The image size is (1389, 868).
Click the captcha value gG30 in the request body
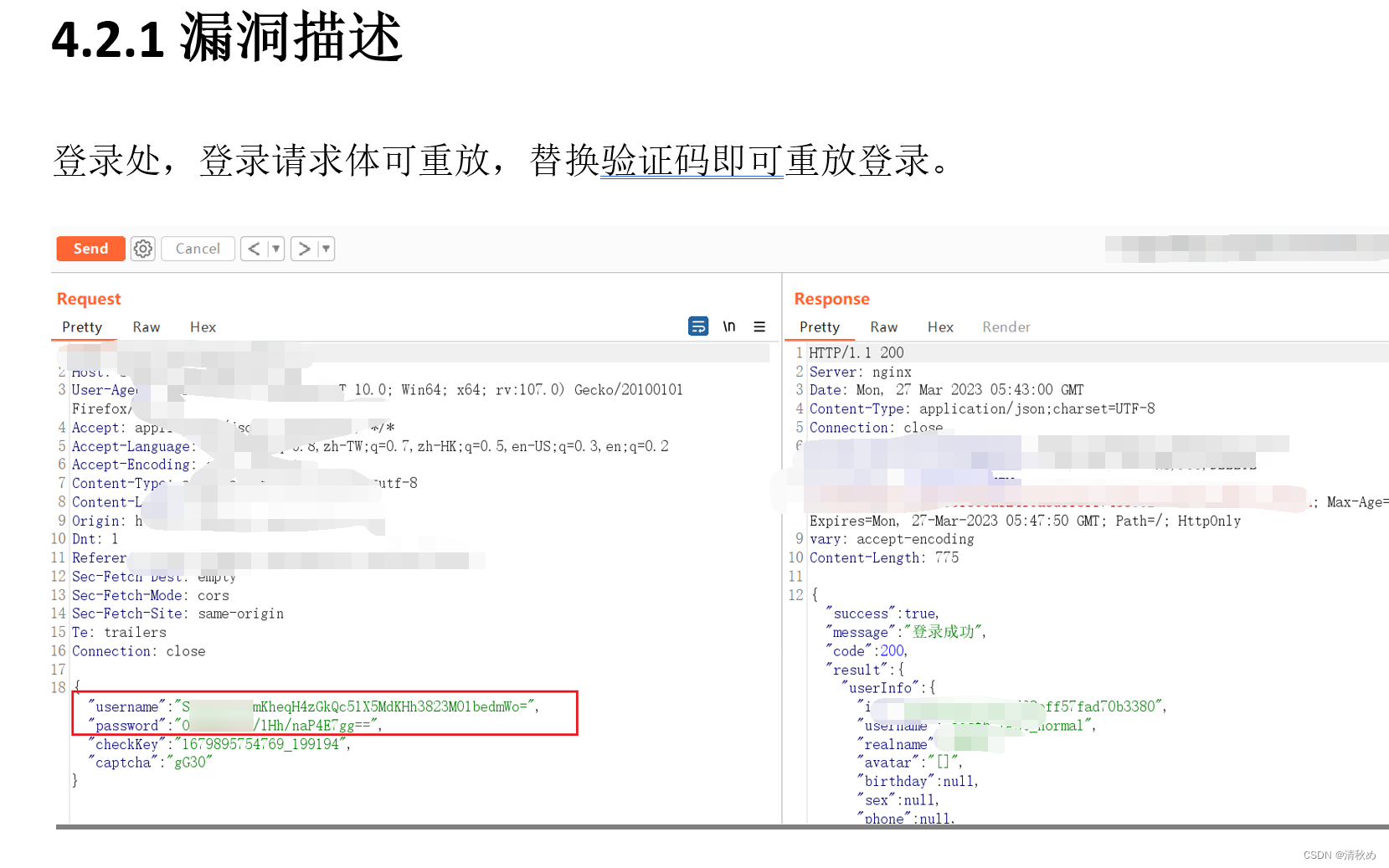point(194,762)
